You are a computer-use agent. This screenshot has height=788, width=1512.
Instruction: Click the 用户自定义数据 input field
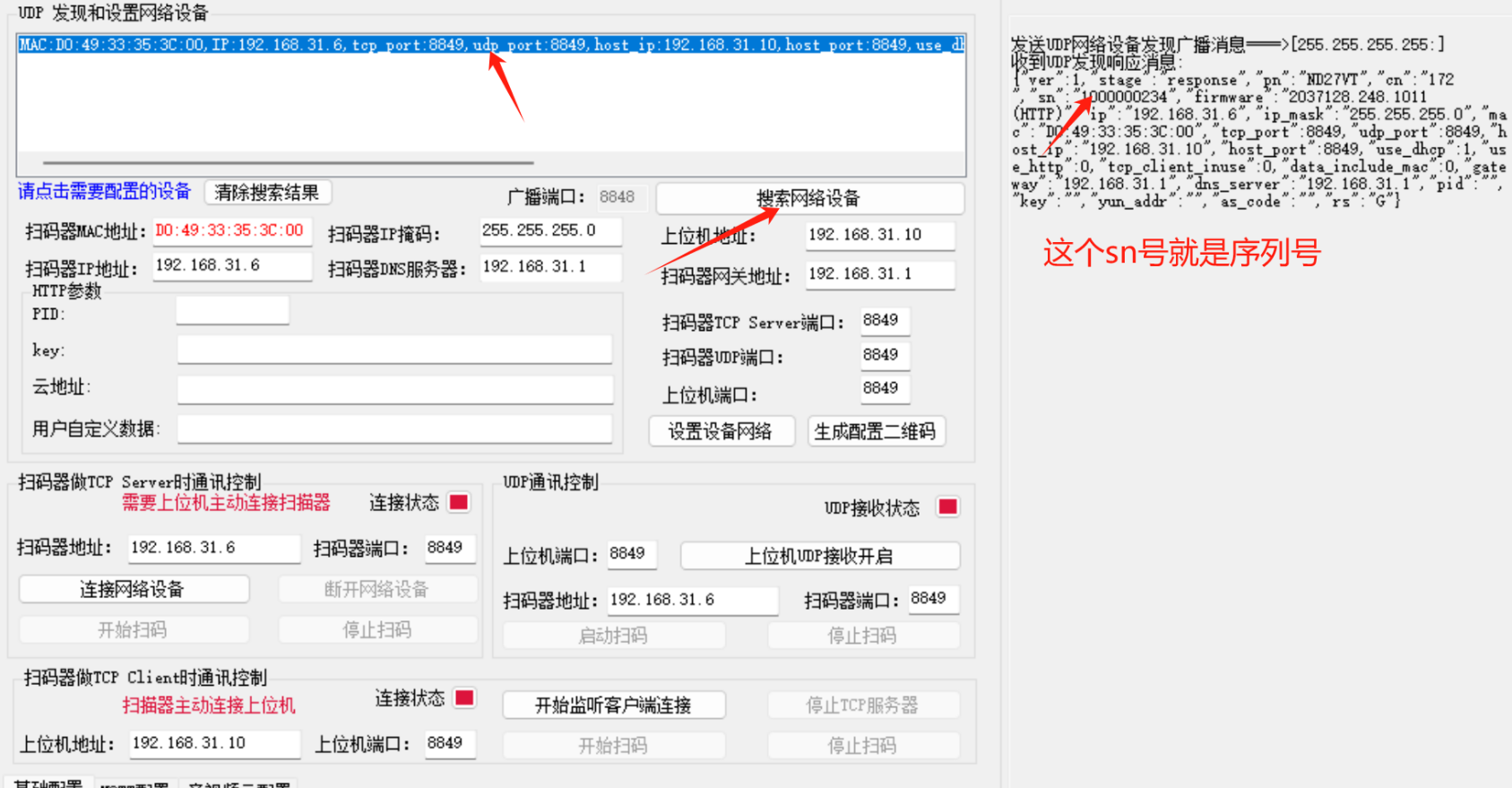[x=394, y=429]
